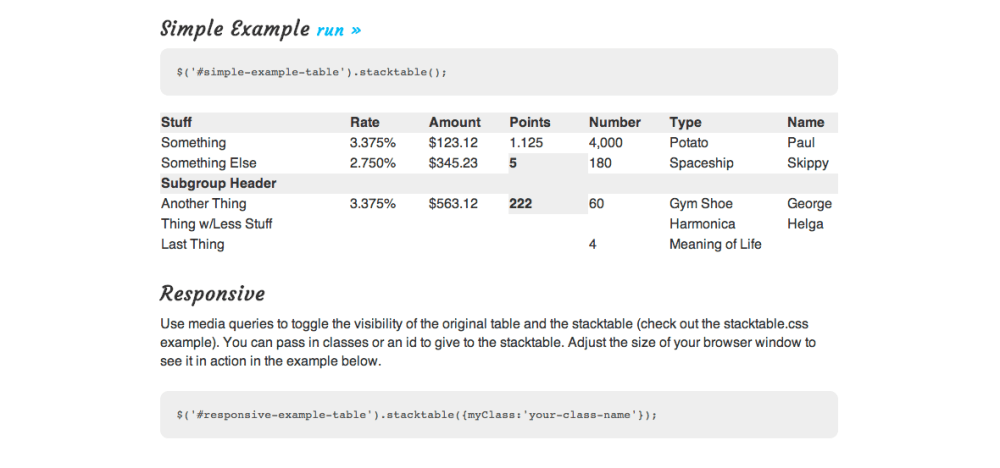This screenshot has width=1000, height=468.
Task: Click the Name column header
Action: (805, 122)
